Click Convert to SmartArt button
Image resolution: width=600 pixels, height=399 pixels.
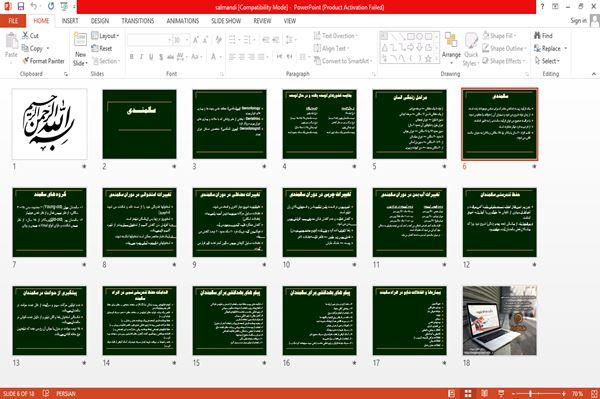coord(342,61)
